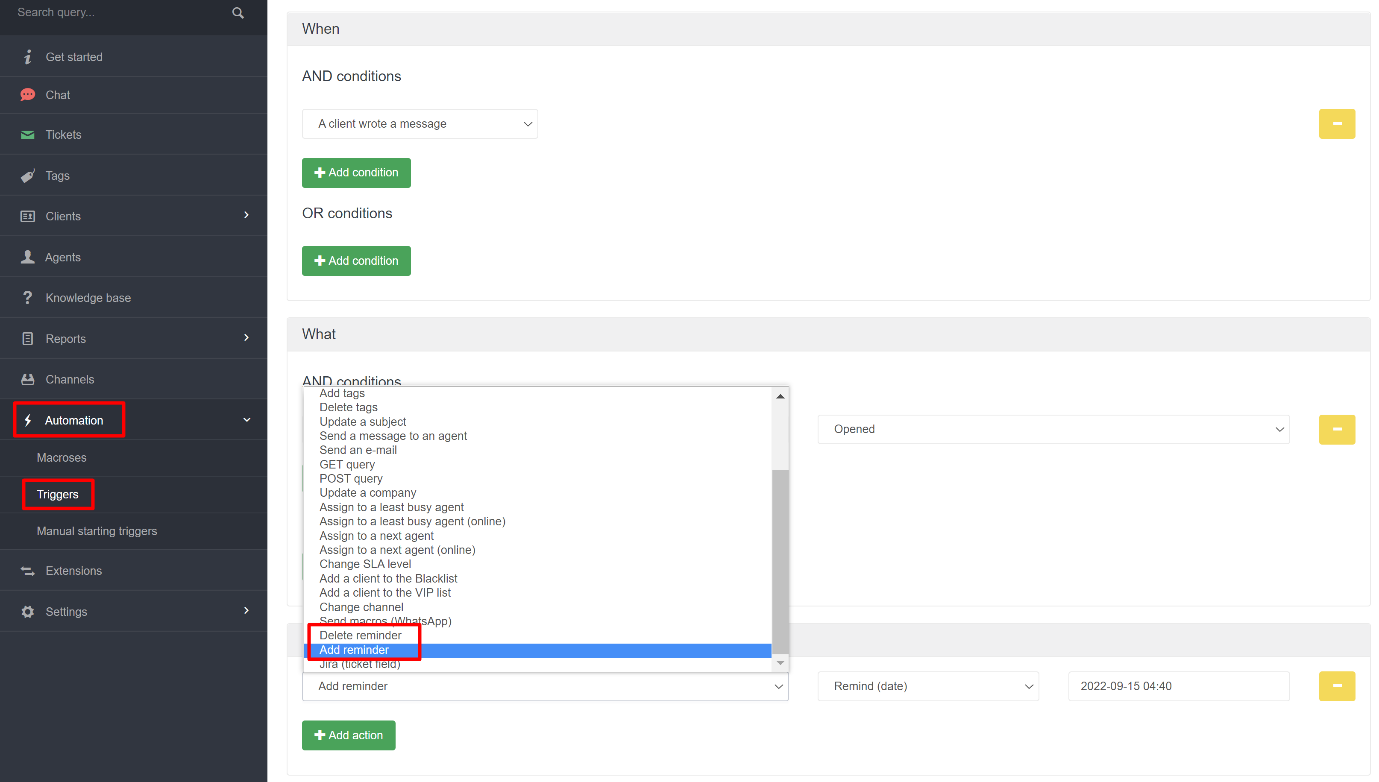Click the Automation lightning bolt icon

(27, 419)
